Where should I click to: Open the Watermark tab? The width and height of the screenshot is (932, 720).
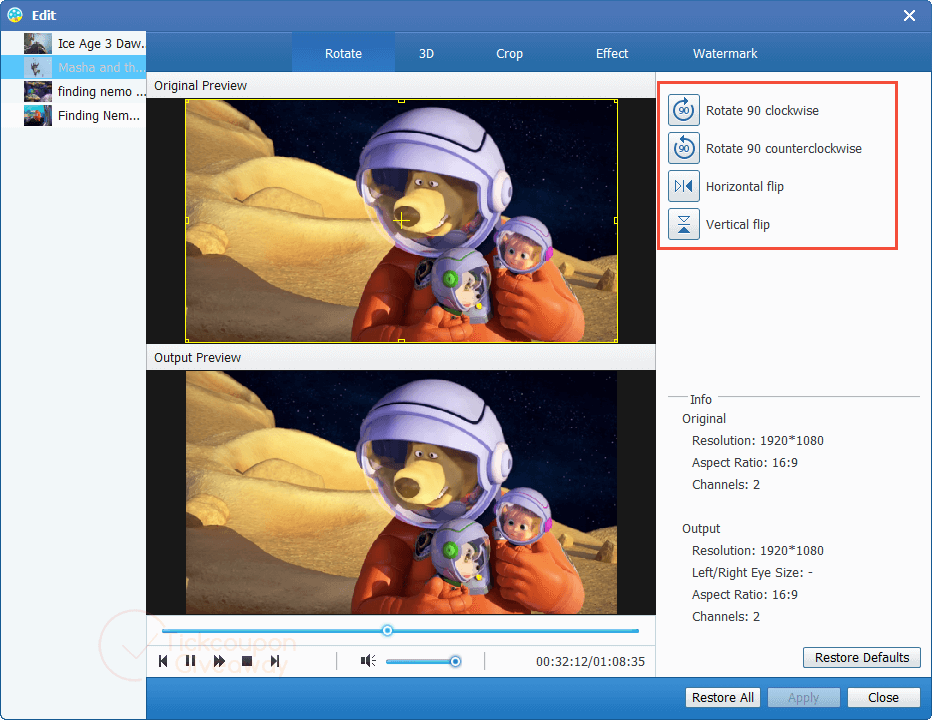pyautogui.click(x=725, y=54)
